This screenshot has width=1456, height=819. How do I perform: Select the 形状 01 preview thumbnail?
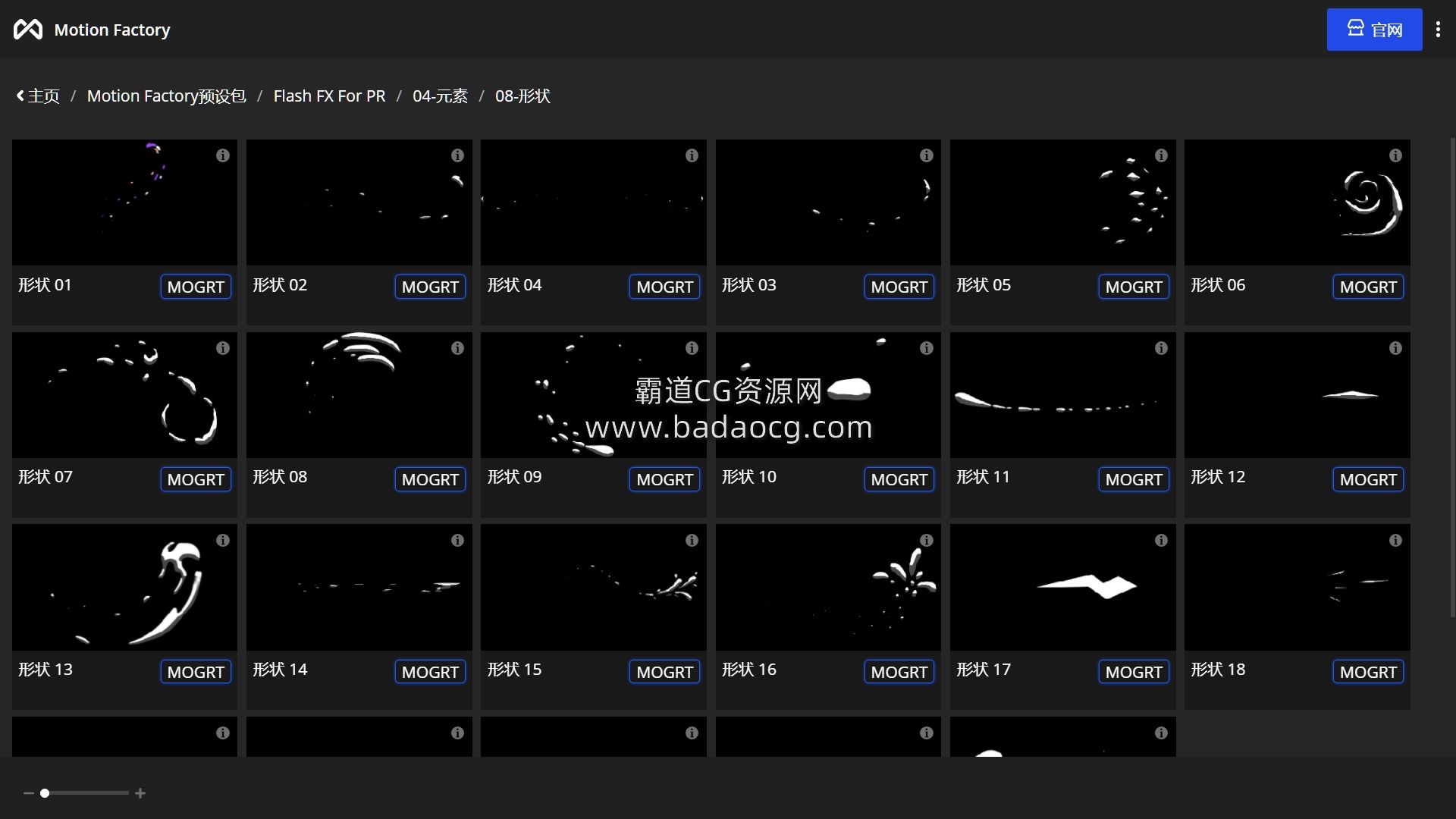point(124,202)
